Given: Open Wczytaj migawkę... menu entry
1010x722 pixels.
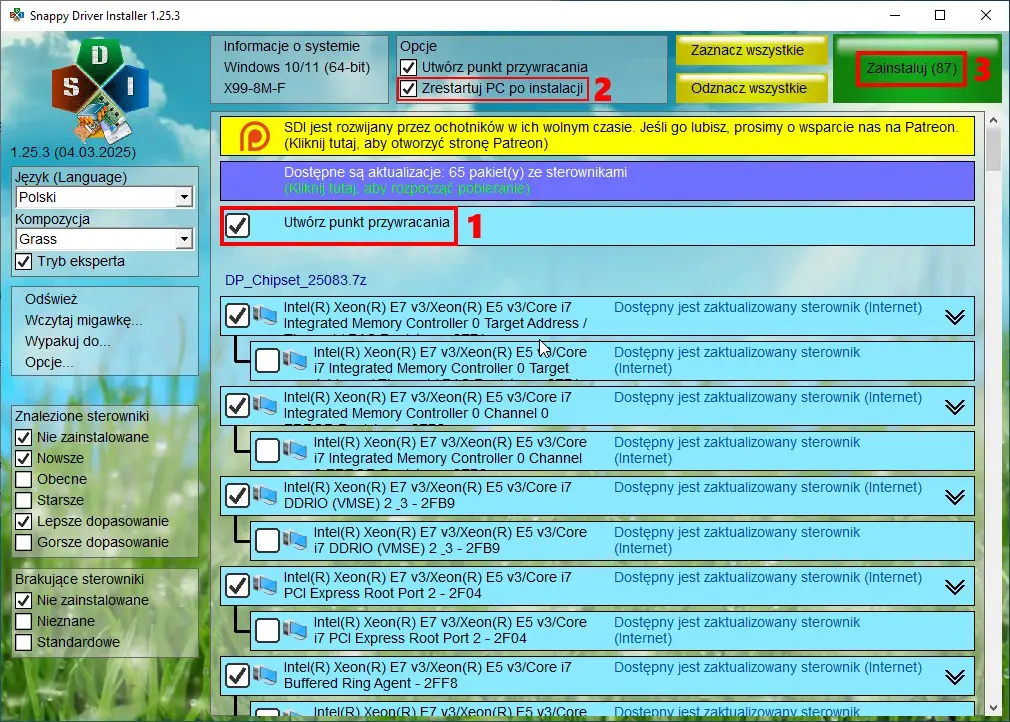Looking at the screenshot, I should (x=84, y=320).
